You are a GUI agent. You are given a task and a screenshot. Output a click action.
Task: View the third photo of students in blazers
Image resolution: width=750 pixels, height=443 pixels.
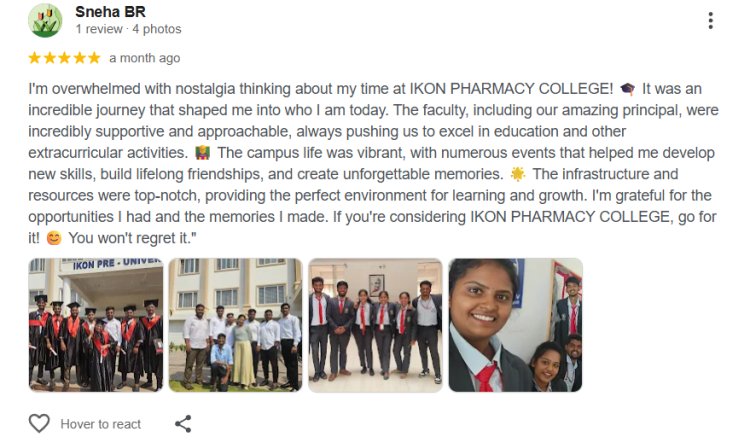click(x=375, y=325)
